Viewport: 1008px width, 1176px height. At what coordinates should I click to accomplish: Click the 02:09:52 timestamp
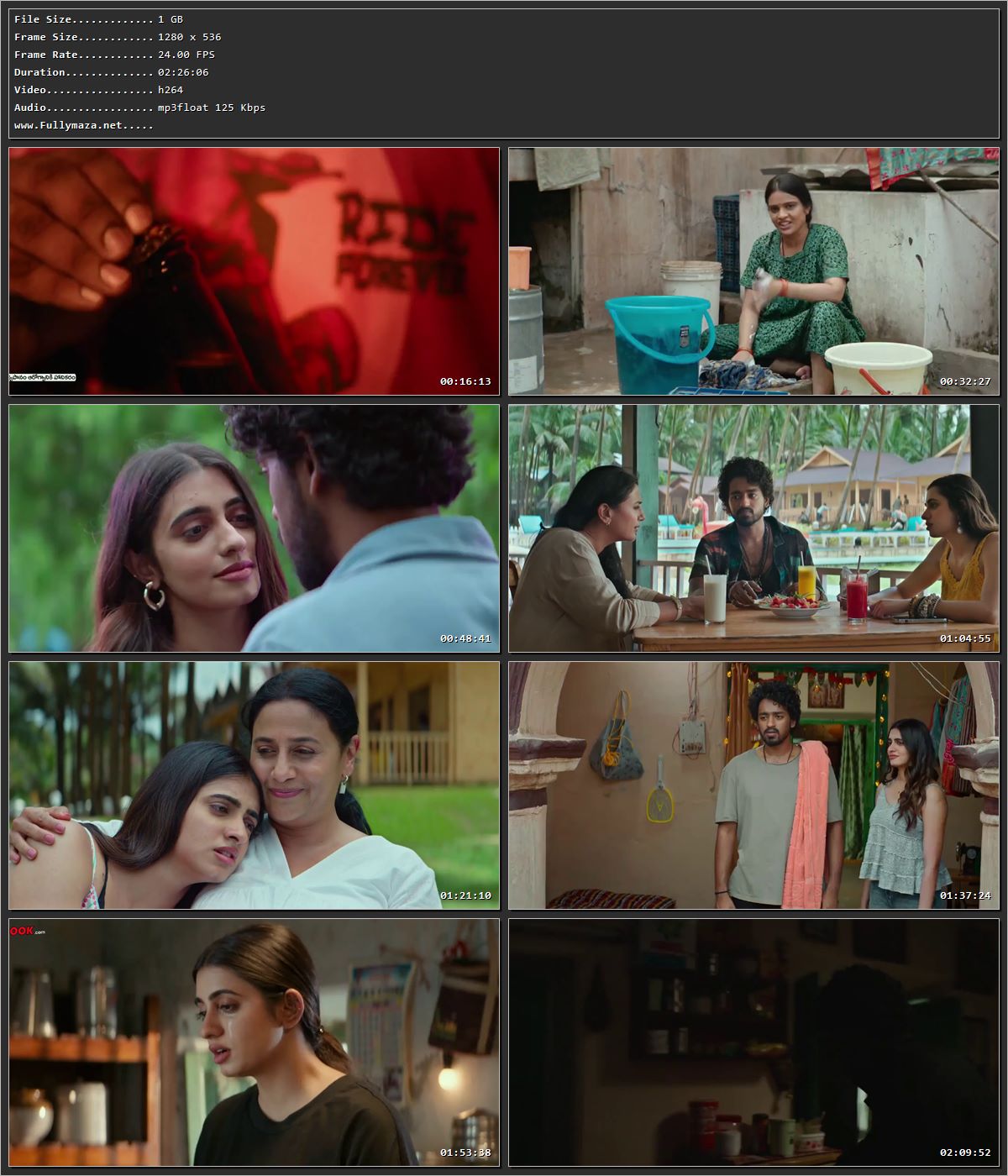pyautogui.click(x=965, y=1152)
